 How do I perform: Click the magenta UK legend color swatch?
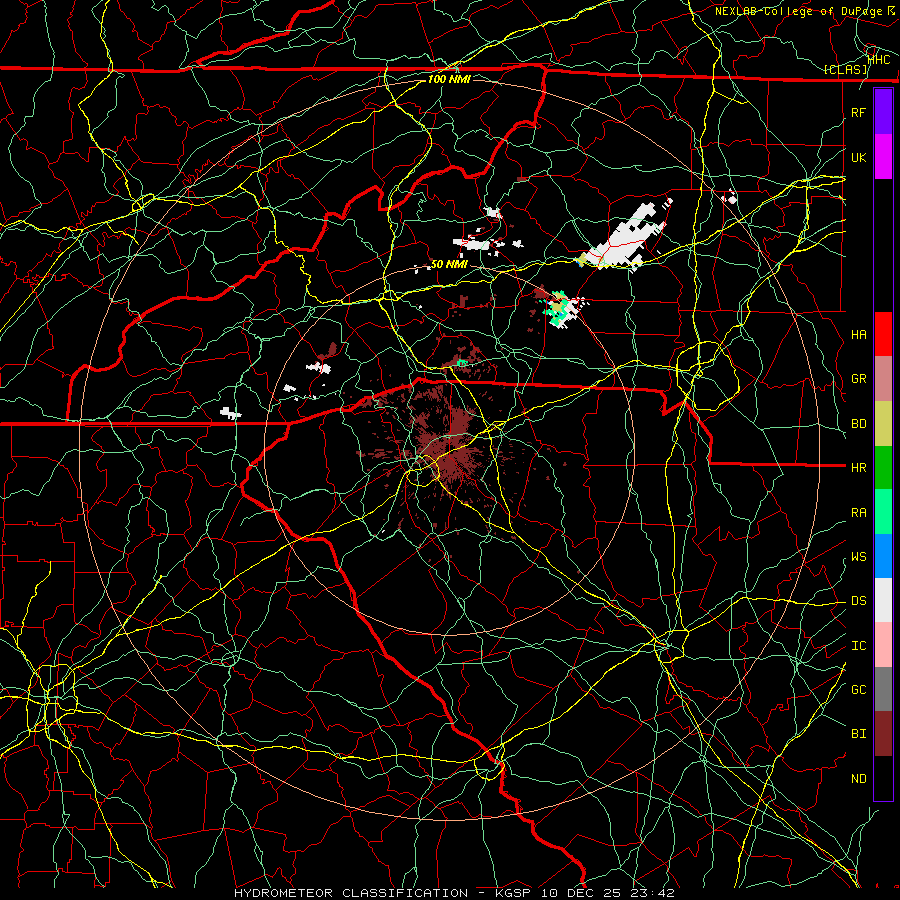tap(883, 157)
